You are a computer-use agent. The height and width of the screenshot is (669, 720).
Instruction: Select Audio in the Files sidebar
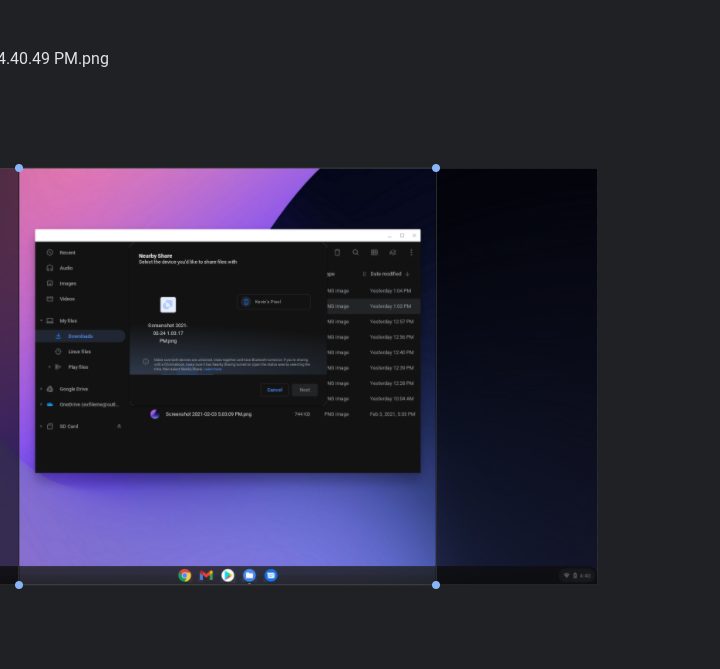pyautogui.click(x=66, y=268)
